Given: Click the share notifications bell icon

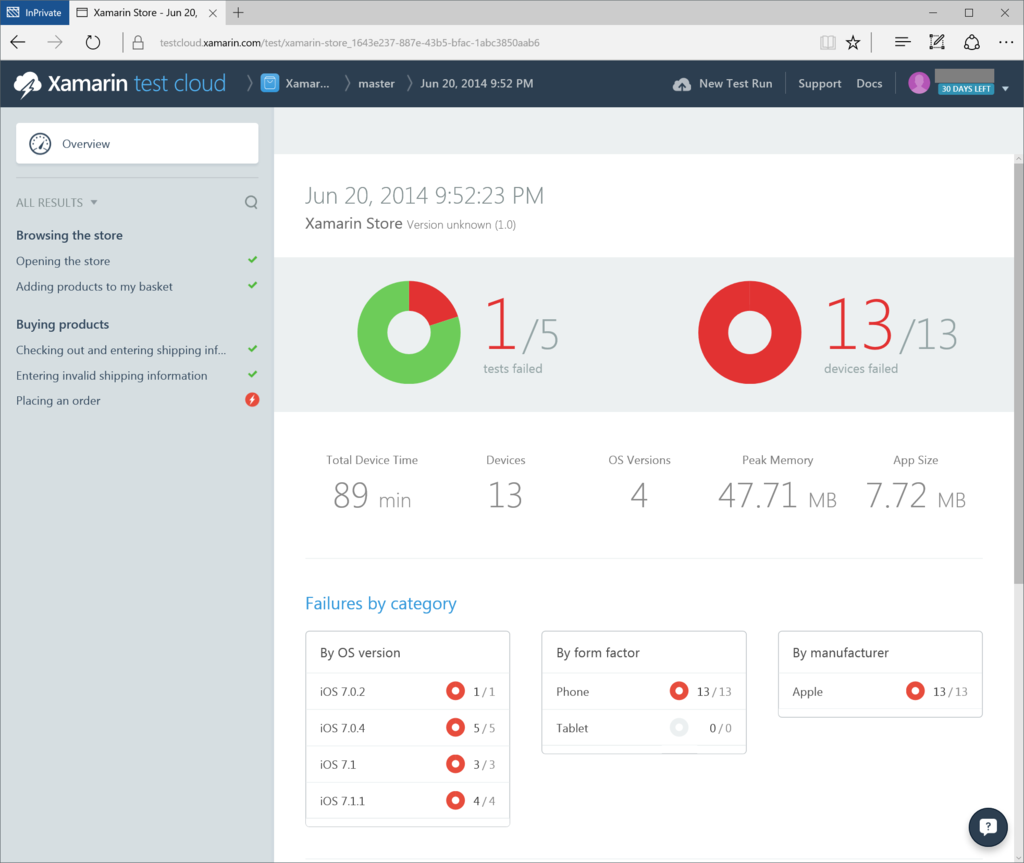Looking at the screenshot, I should click(x=972, y=42).
